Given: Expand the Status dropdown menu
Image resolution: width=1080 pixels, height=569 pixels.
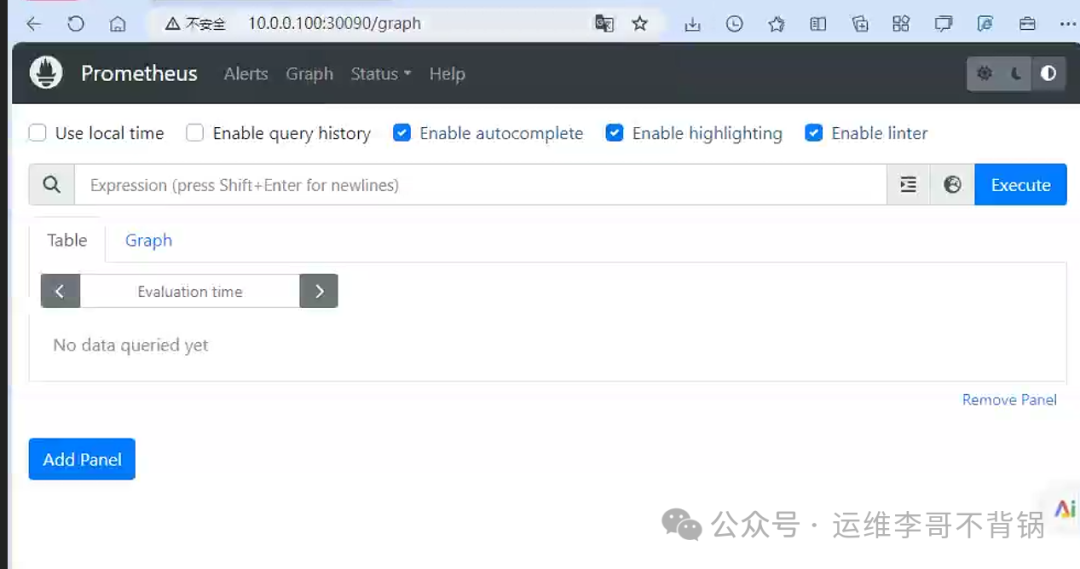Looking at the screenshot, I should click(381, 74).
